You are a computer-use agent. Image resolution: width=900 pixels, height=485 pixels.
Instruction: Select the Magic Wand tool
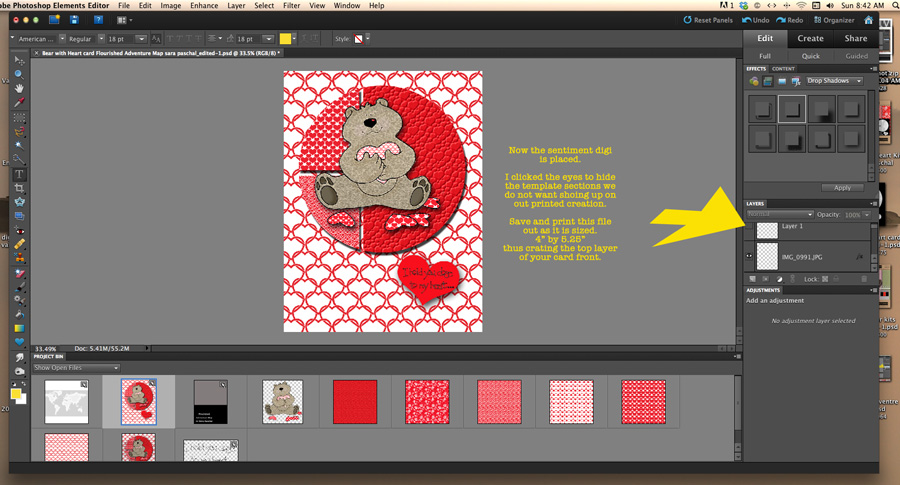pos(19,145)
